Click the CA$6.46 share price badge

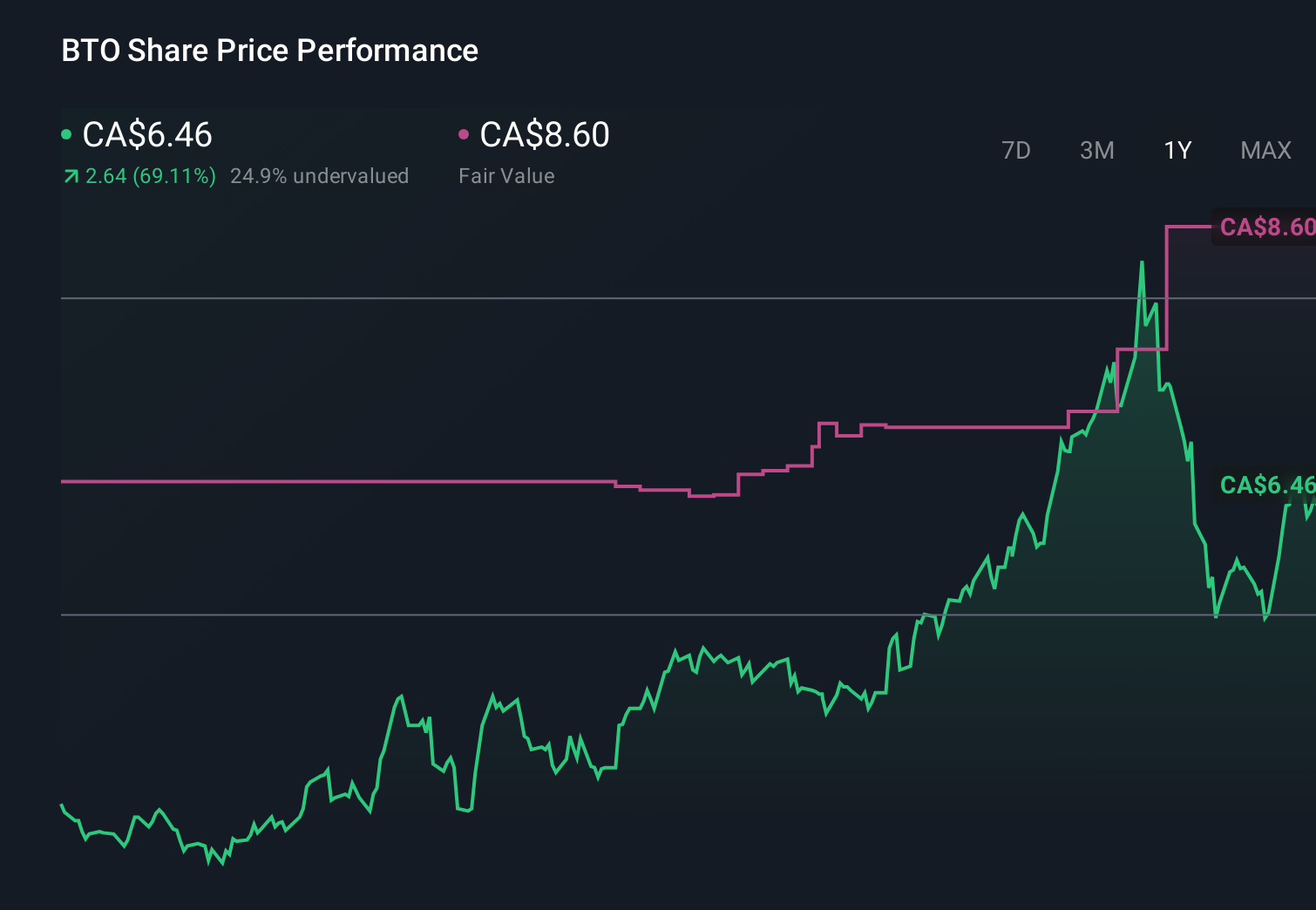click(1265, 484)
